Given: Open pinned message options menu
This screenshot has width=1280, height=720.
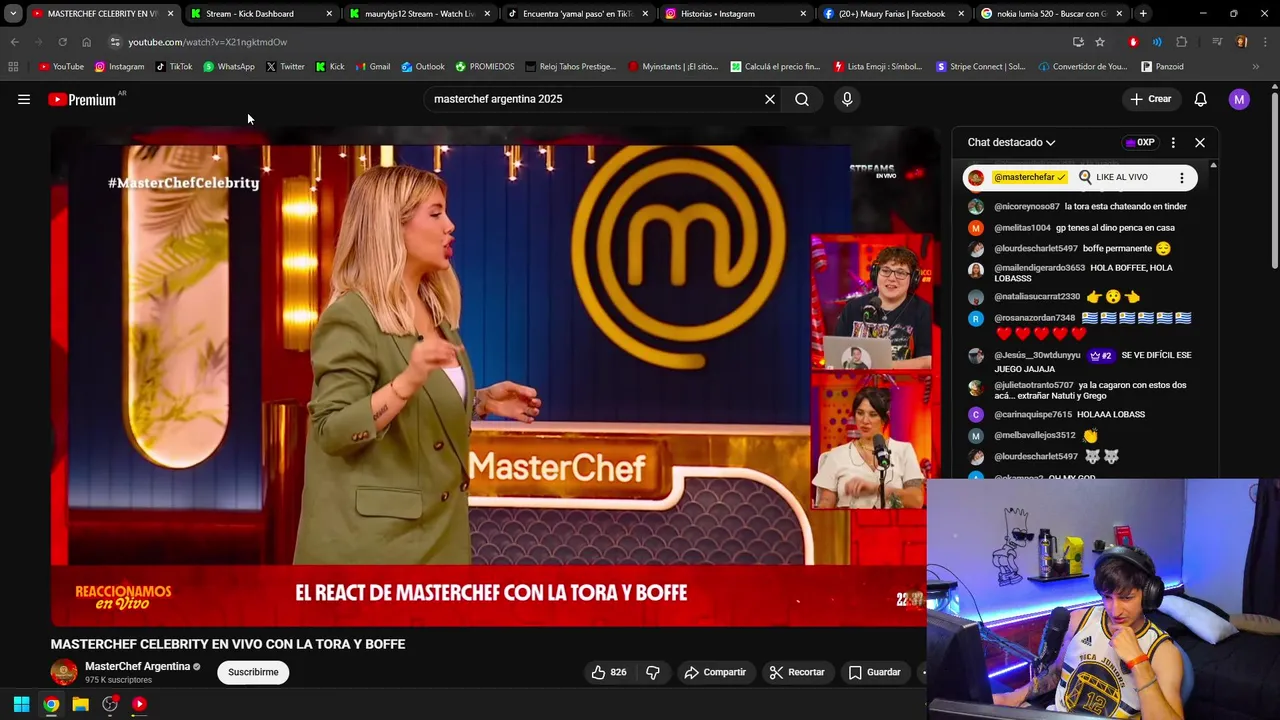Looking at the screenshot, I should [1182, 177].
